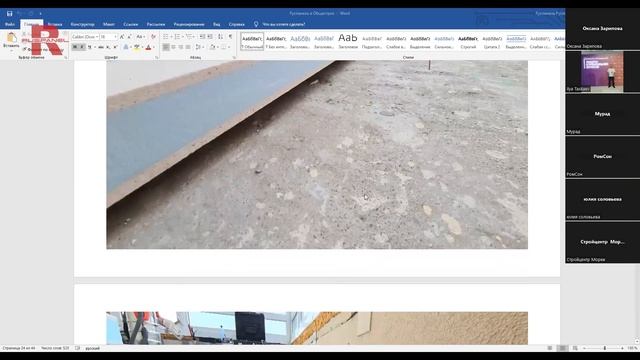The height and width of the screenshot is (360, 640).
Task: Adjust the zoom slider
Action: (604, 348)
